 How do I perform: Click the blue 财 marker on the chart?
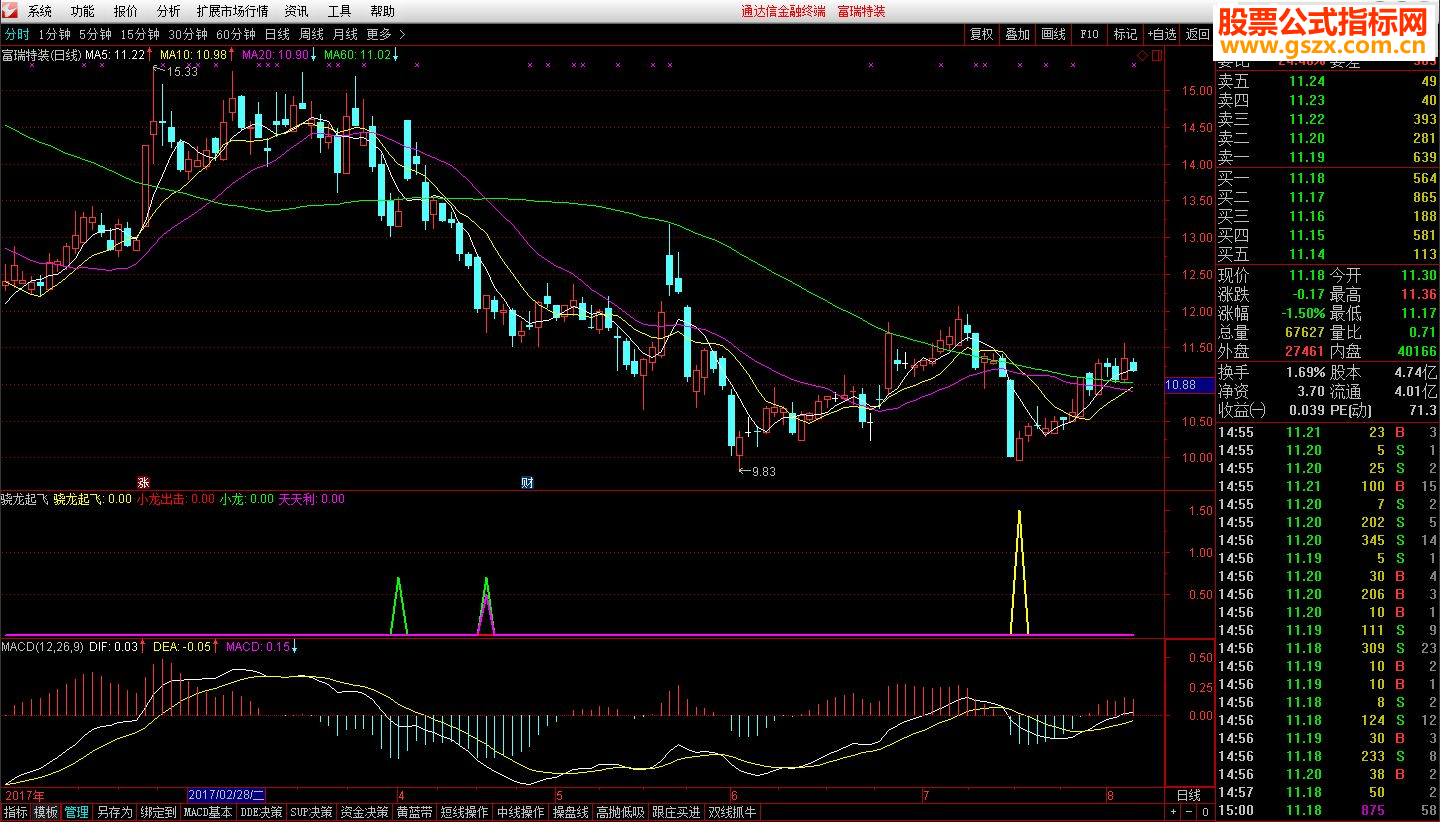(x=527, y=483)
